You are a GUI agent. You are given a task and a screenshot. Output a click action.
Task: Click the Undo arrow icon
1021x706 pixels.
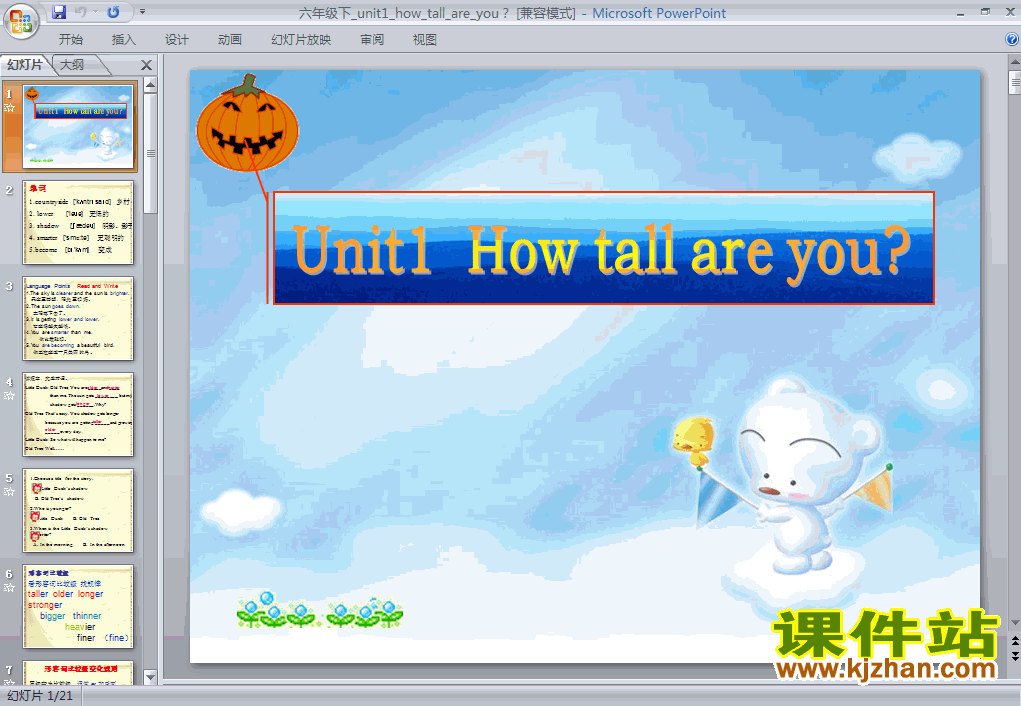[81, 12]
